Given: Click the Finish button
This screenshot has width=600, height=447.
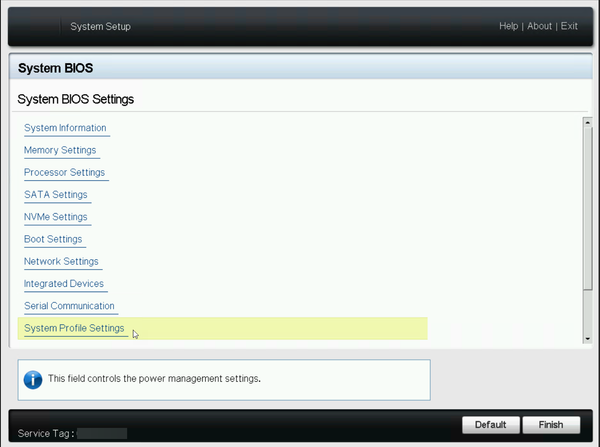Looking at the screenshot, I should click(551, 425).
